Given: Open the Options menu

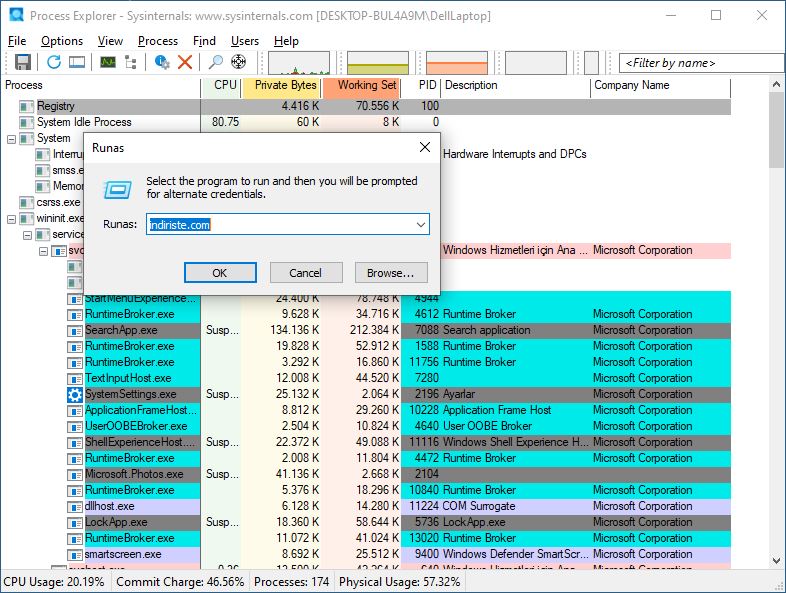Looking at the screenshot, I should pos(62,41).
